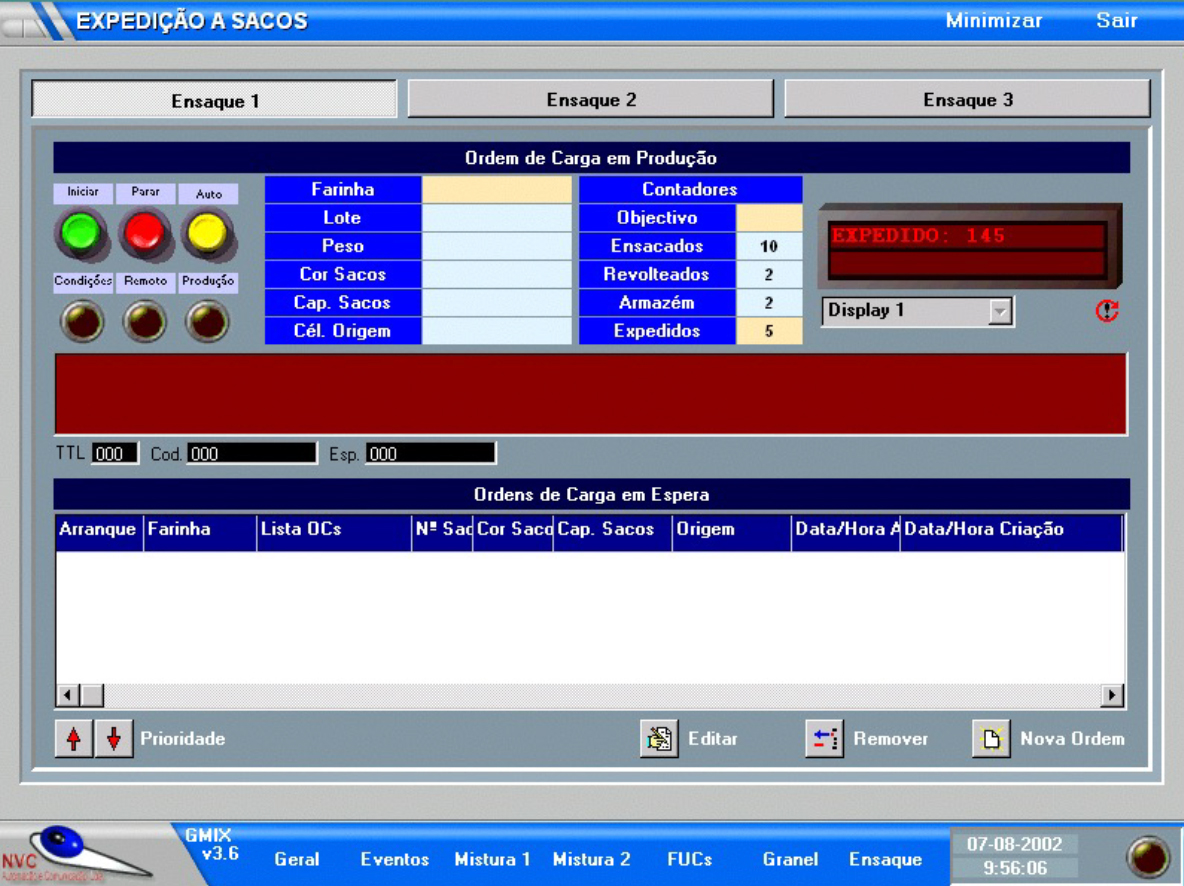Click the Editar order icon
The width and height of the screenshot is (1184, 886).
pos(659,740)
